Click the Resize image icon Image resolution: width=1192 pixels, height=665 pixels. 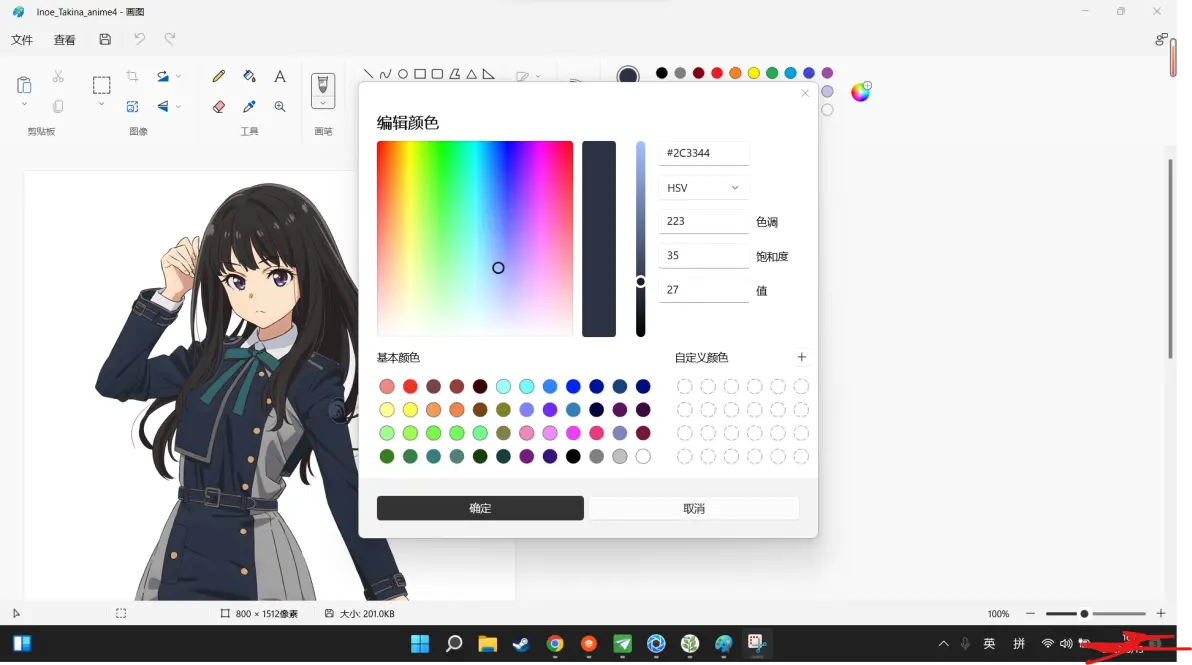pos(132,106)
